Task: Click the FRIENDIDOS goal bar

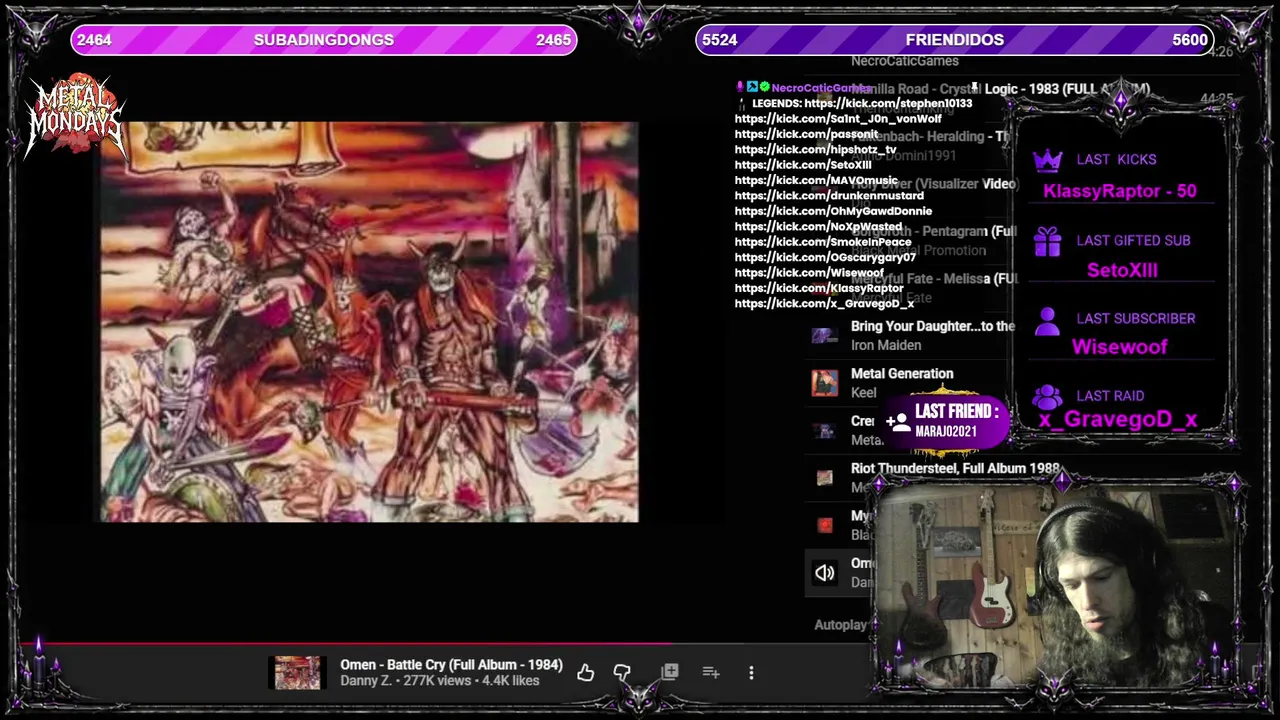Action: tap(954, 40)
